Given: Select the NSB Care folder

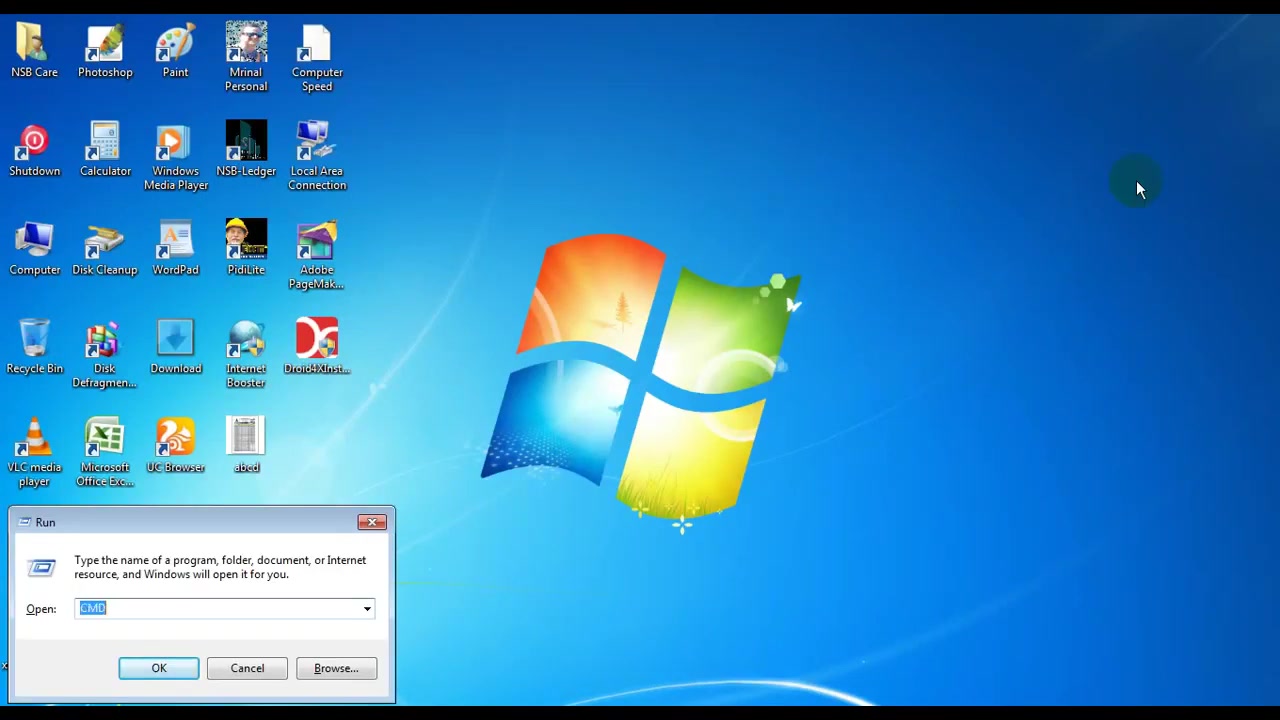Looking at the screenshot, I should (x=34, y=50).
